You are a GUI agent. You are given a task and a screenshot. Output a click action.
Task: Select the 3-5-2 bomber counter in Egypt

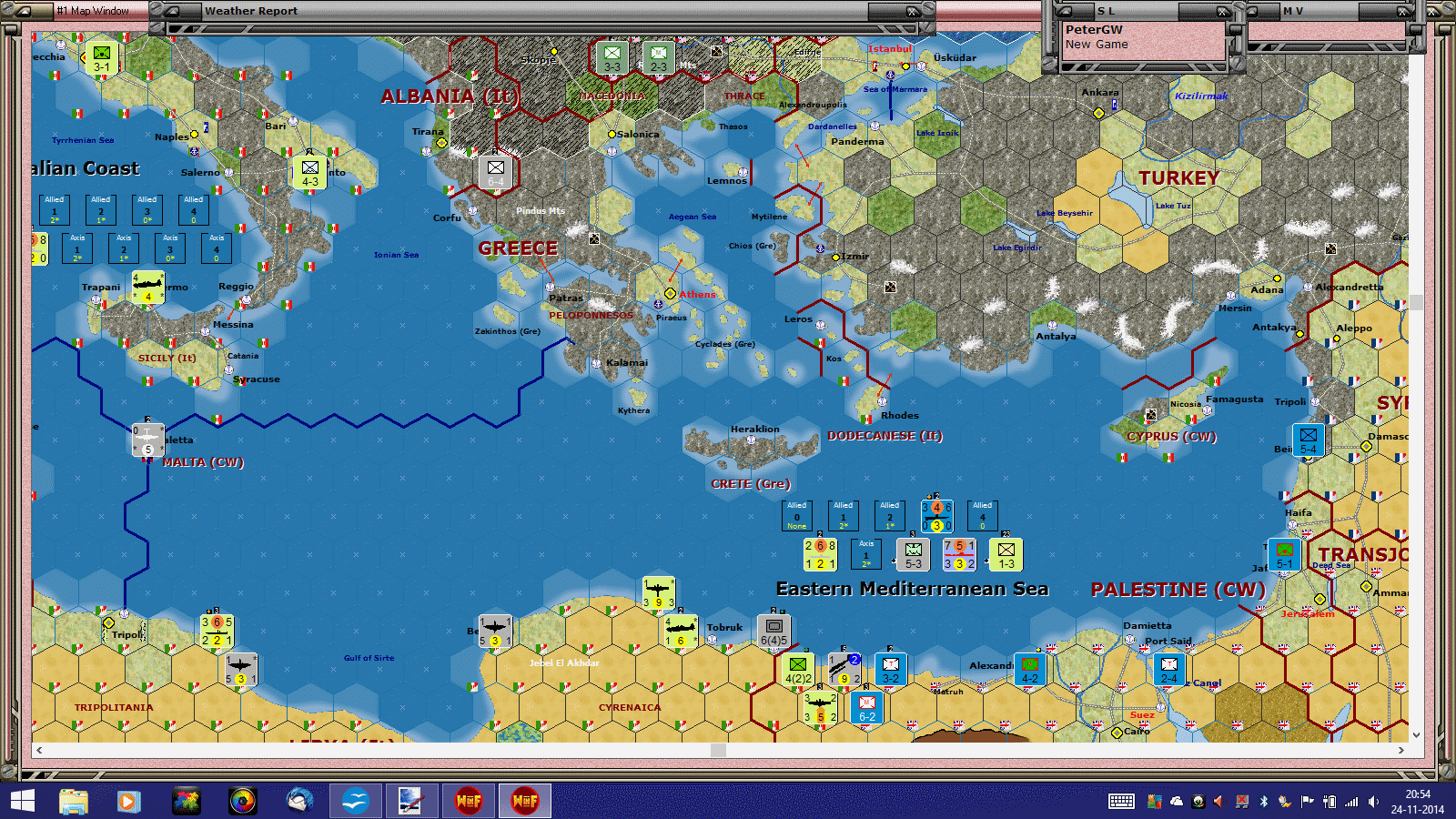pos(820,707)
